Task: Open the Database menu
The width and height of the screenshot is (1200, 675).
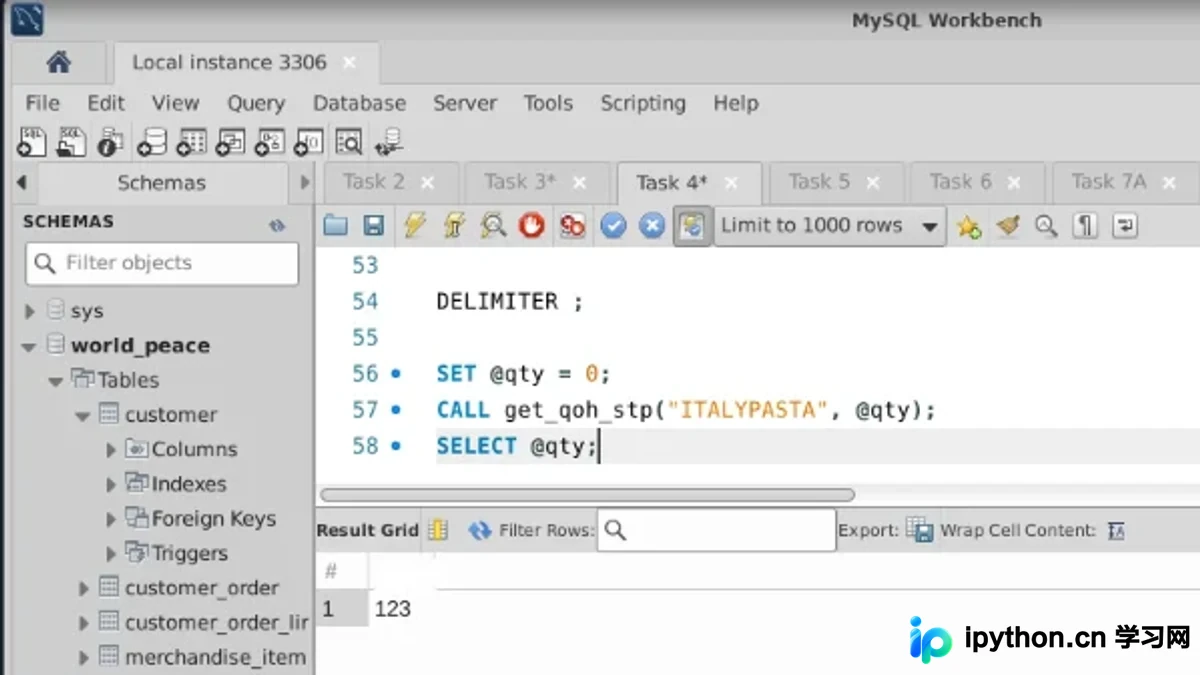Action: tap(360, 103)
